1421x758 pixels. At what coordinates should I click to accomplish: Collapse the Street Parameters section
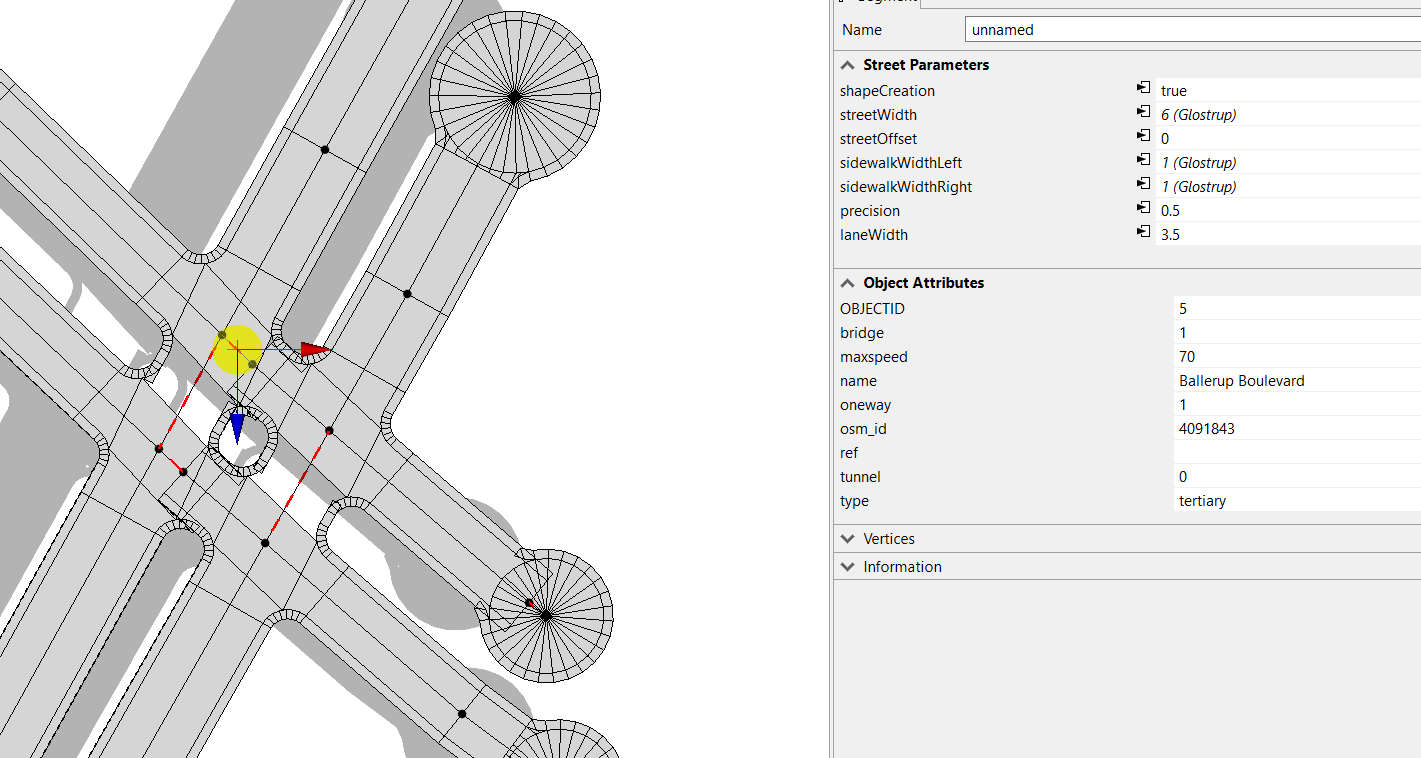[848, 65]
